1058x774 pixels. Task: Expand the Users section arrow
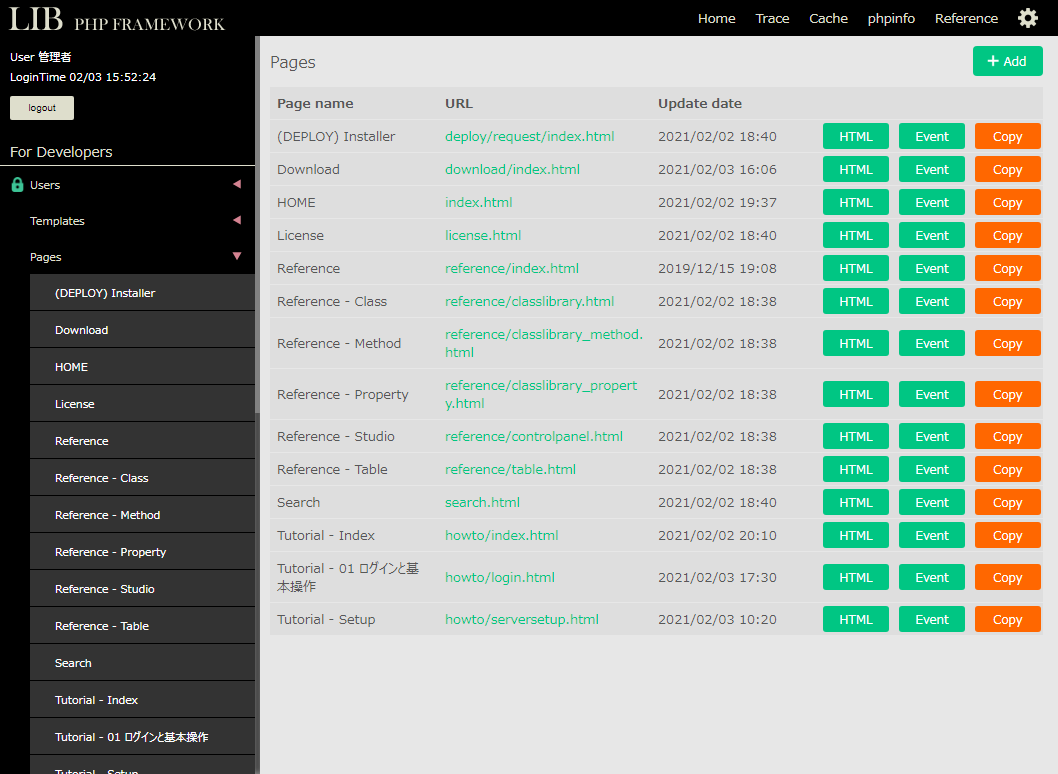(237, 184)
